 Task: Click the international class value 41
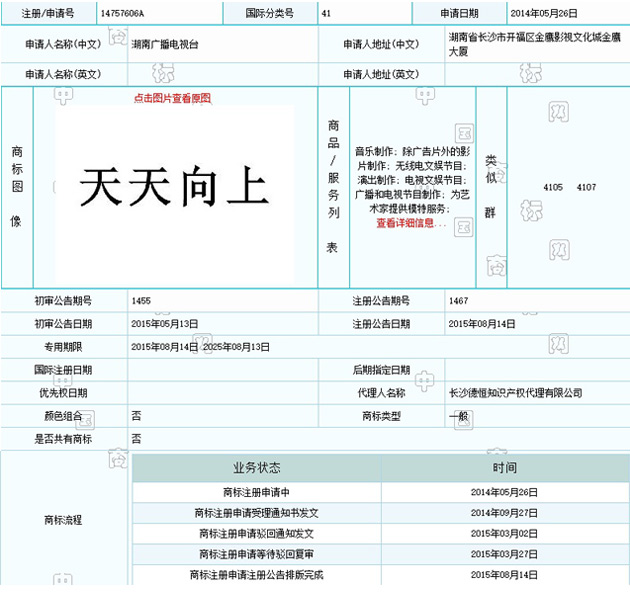(x=327, y=14)
